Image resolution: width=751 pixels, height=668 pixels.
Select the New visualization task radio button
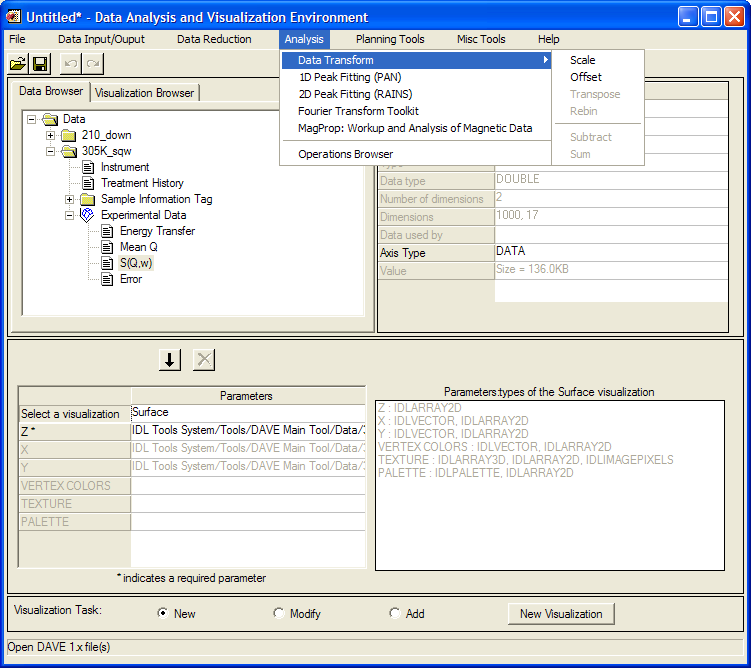163,613
